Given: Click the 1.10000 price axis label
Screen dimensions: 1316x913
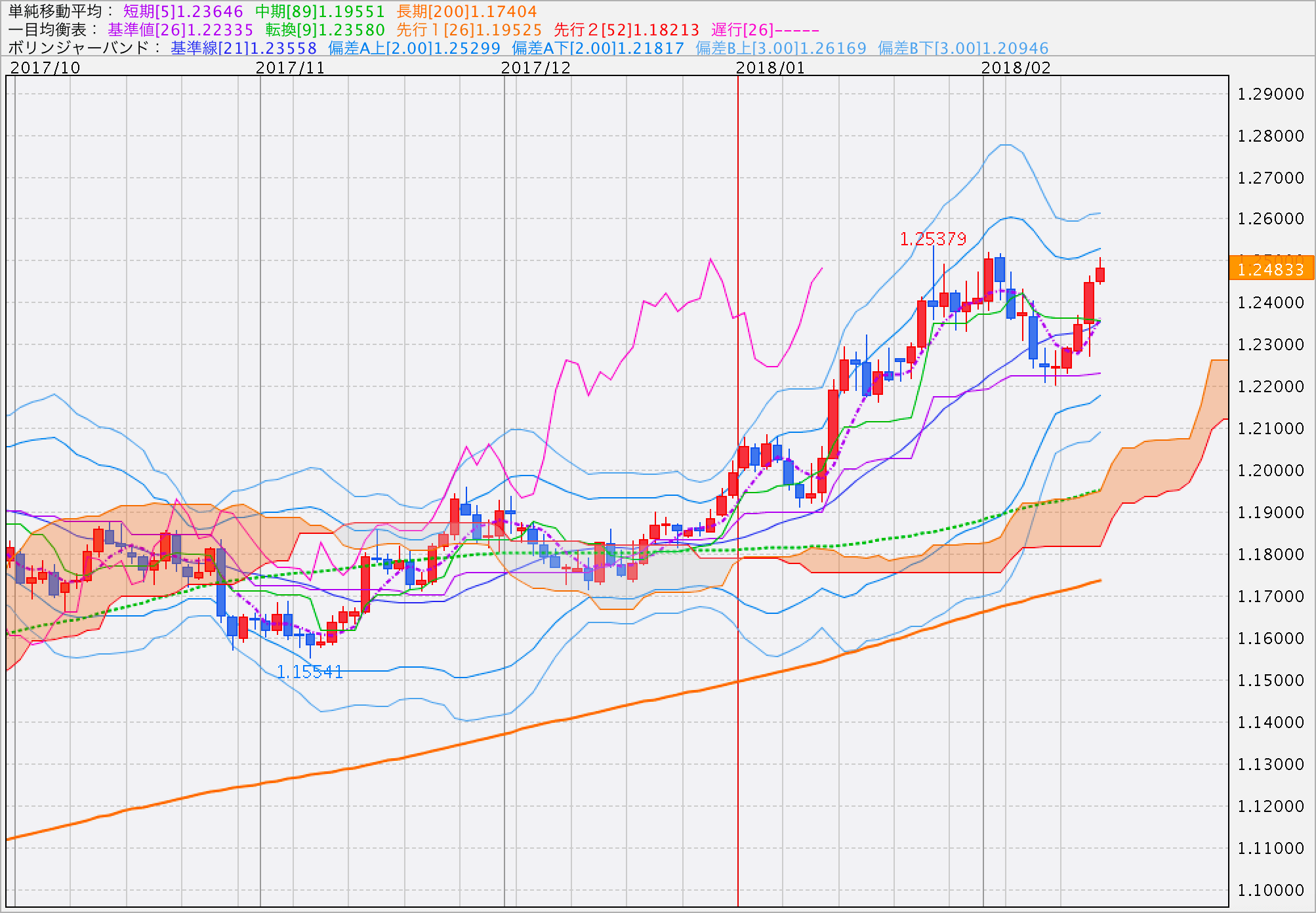Looking at the screenshot, I should 1271,890.
